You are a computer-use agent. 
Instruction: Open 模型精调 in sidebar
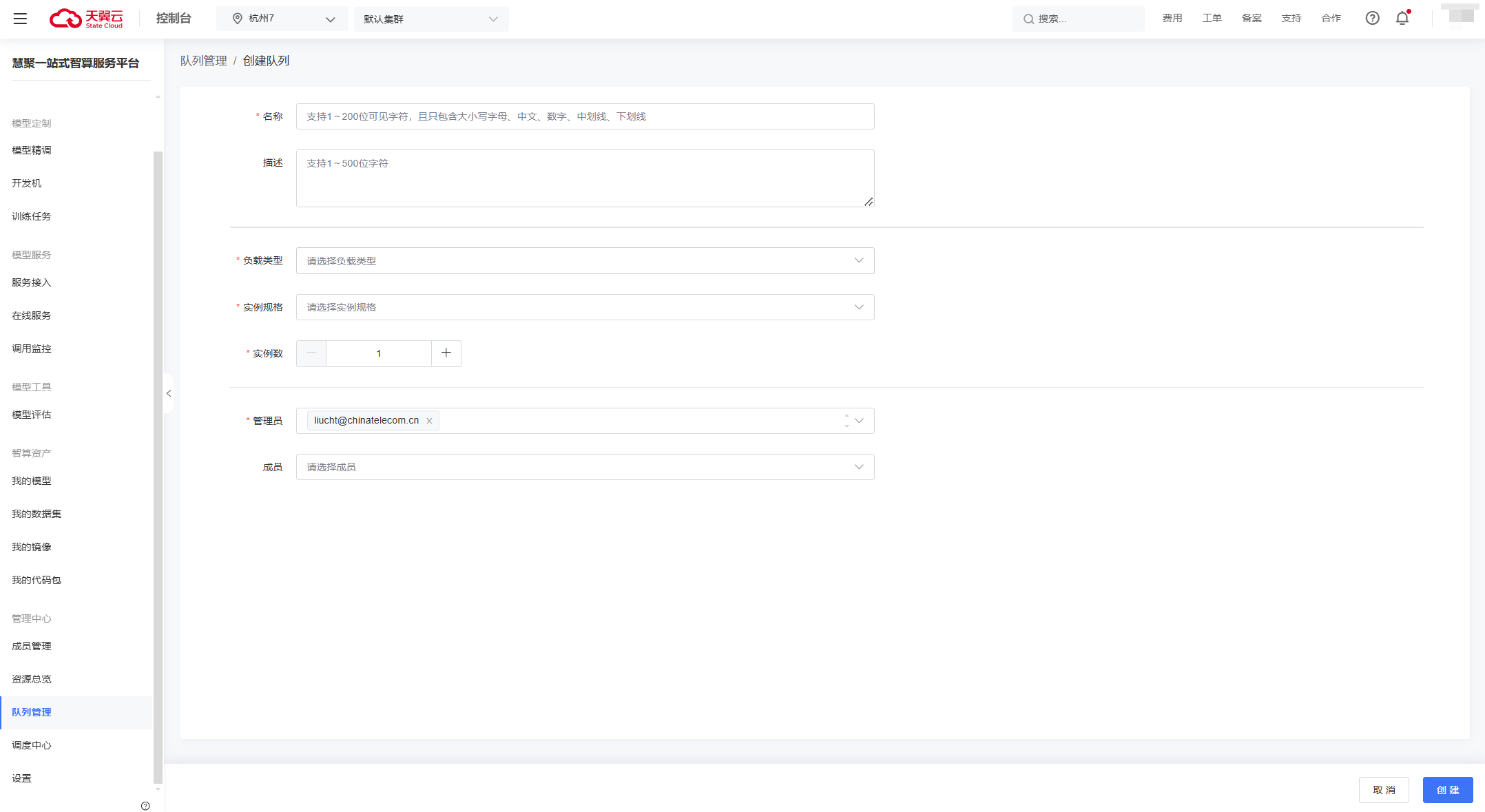click(32, 150)
